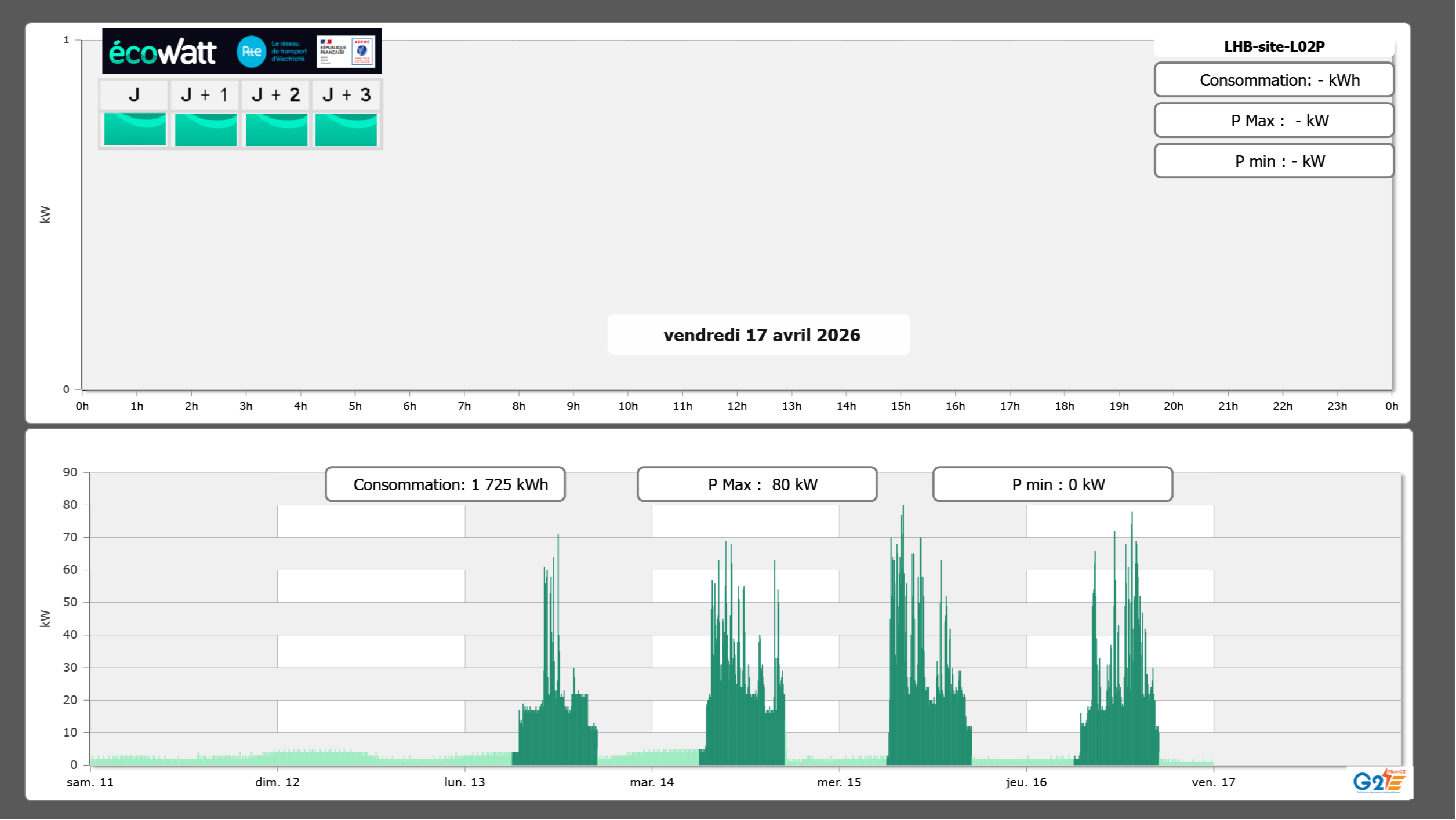Click the RTE round logo

pyautogui.click(x=251, y=52)
